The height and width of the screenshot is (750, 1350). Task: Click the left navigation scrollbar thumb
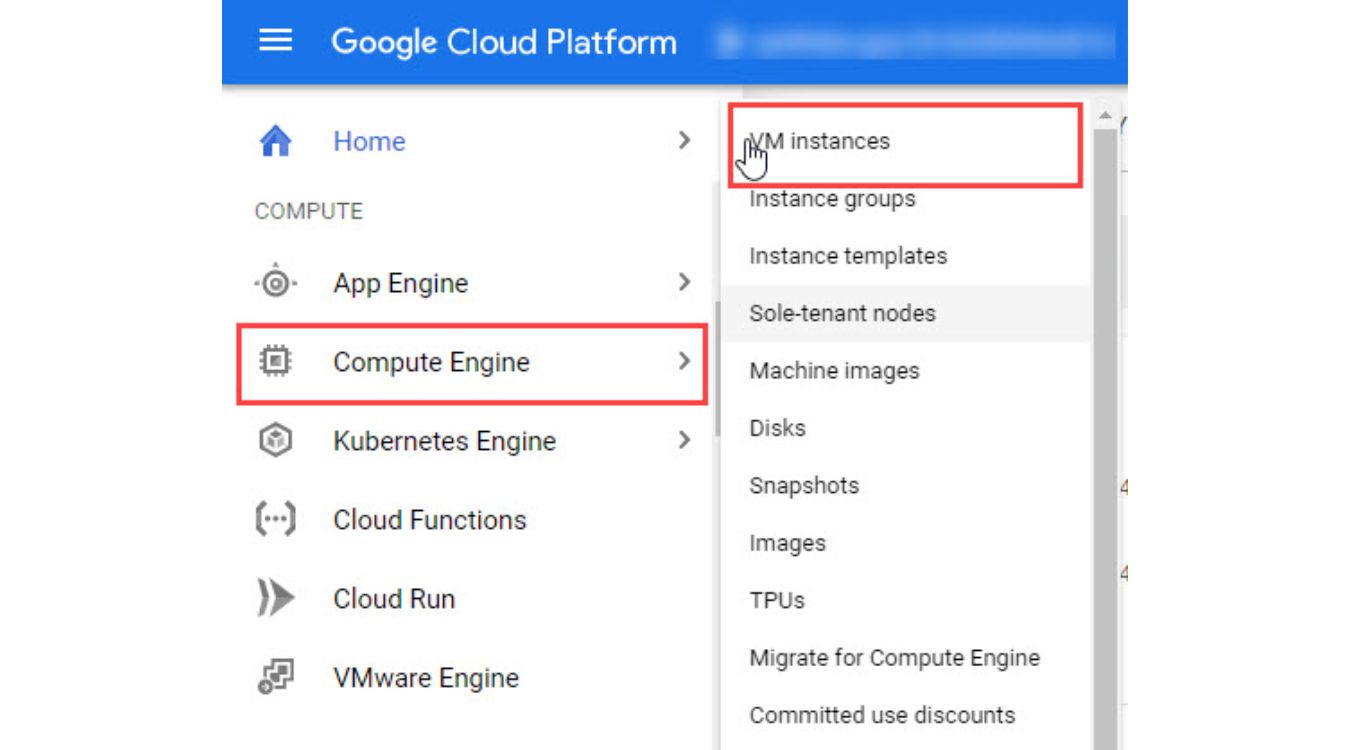point(717,368)
